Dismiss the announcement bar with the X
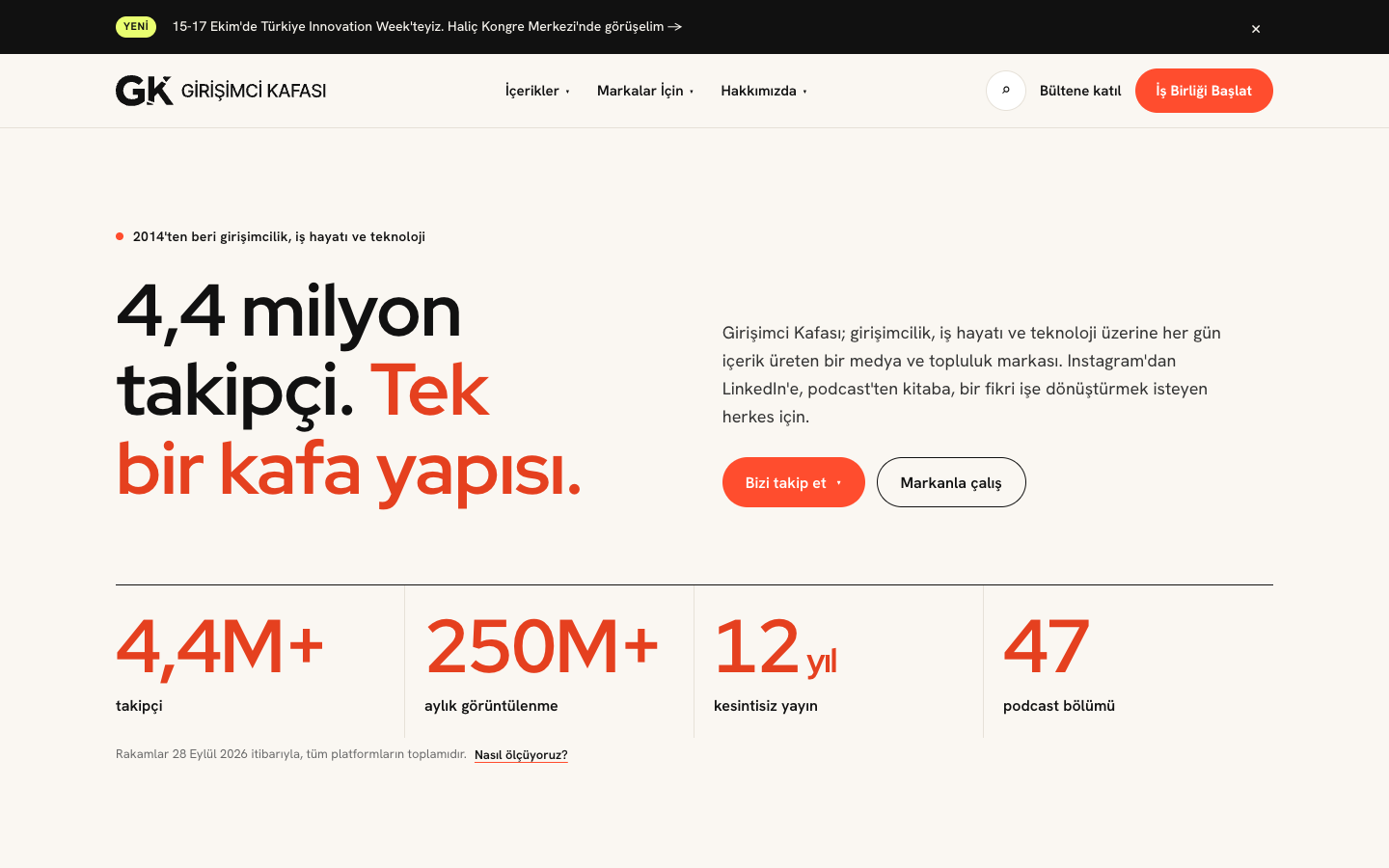 point(1256,28)
